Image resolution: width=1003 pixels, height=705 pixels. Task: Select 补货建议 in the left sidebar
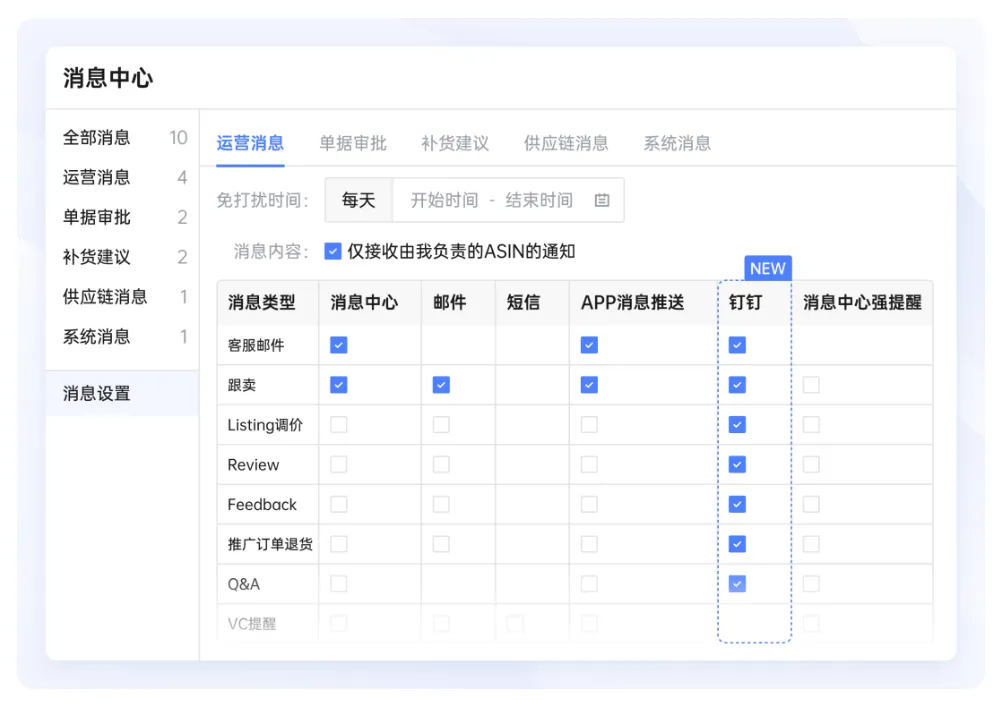coord(122,257)
